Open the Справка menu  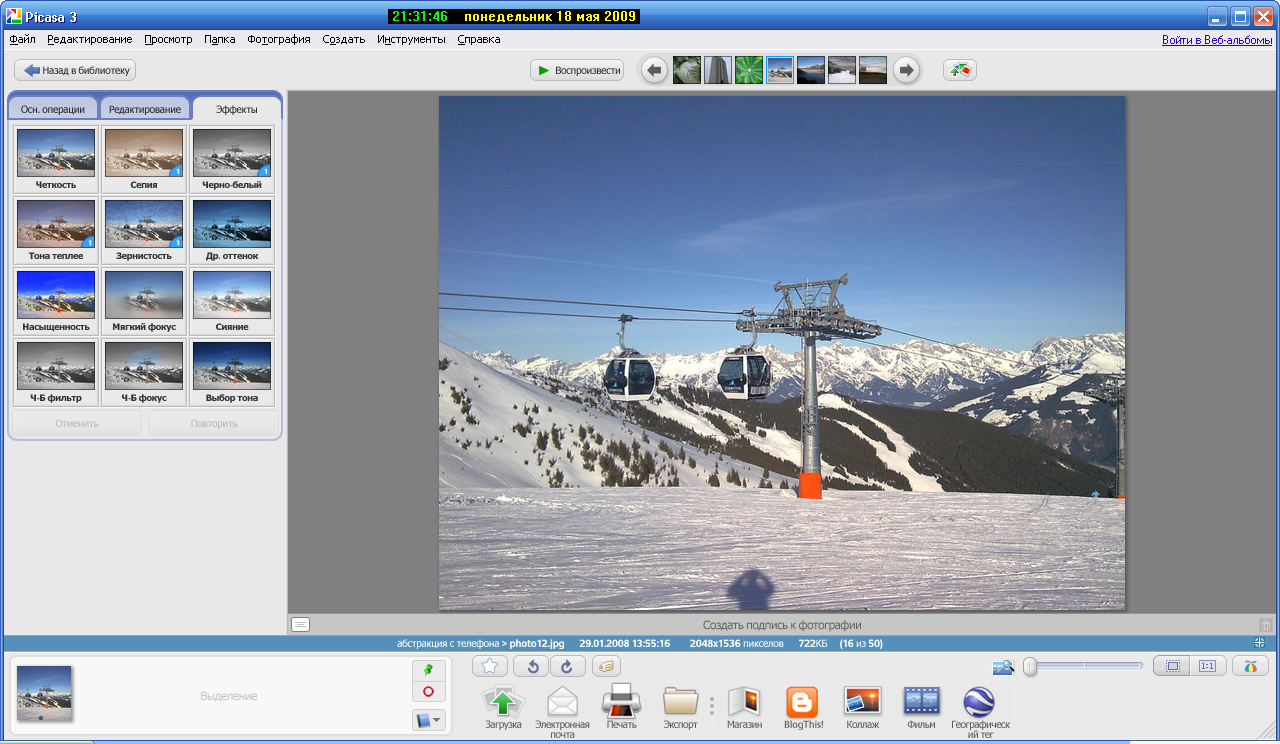click(479, 40)
